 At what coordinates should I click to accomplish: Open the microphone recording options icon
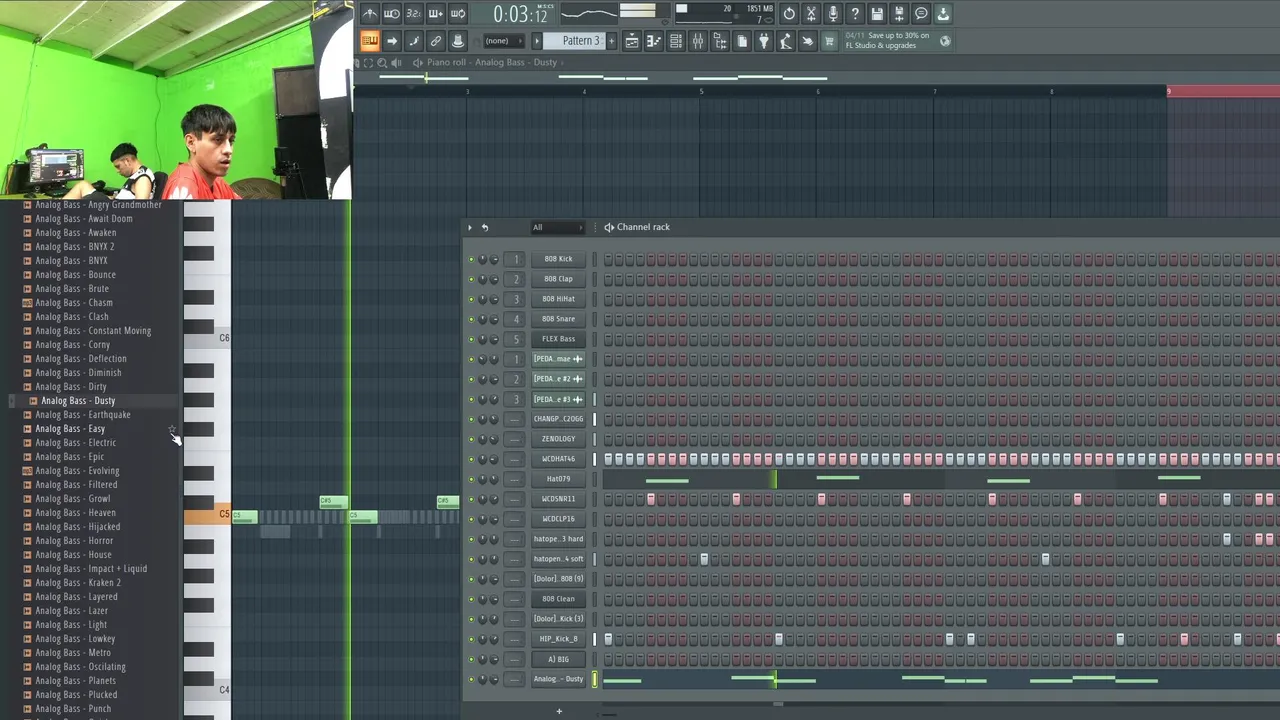[833, 14]
